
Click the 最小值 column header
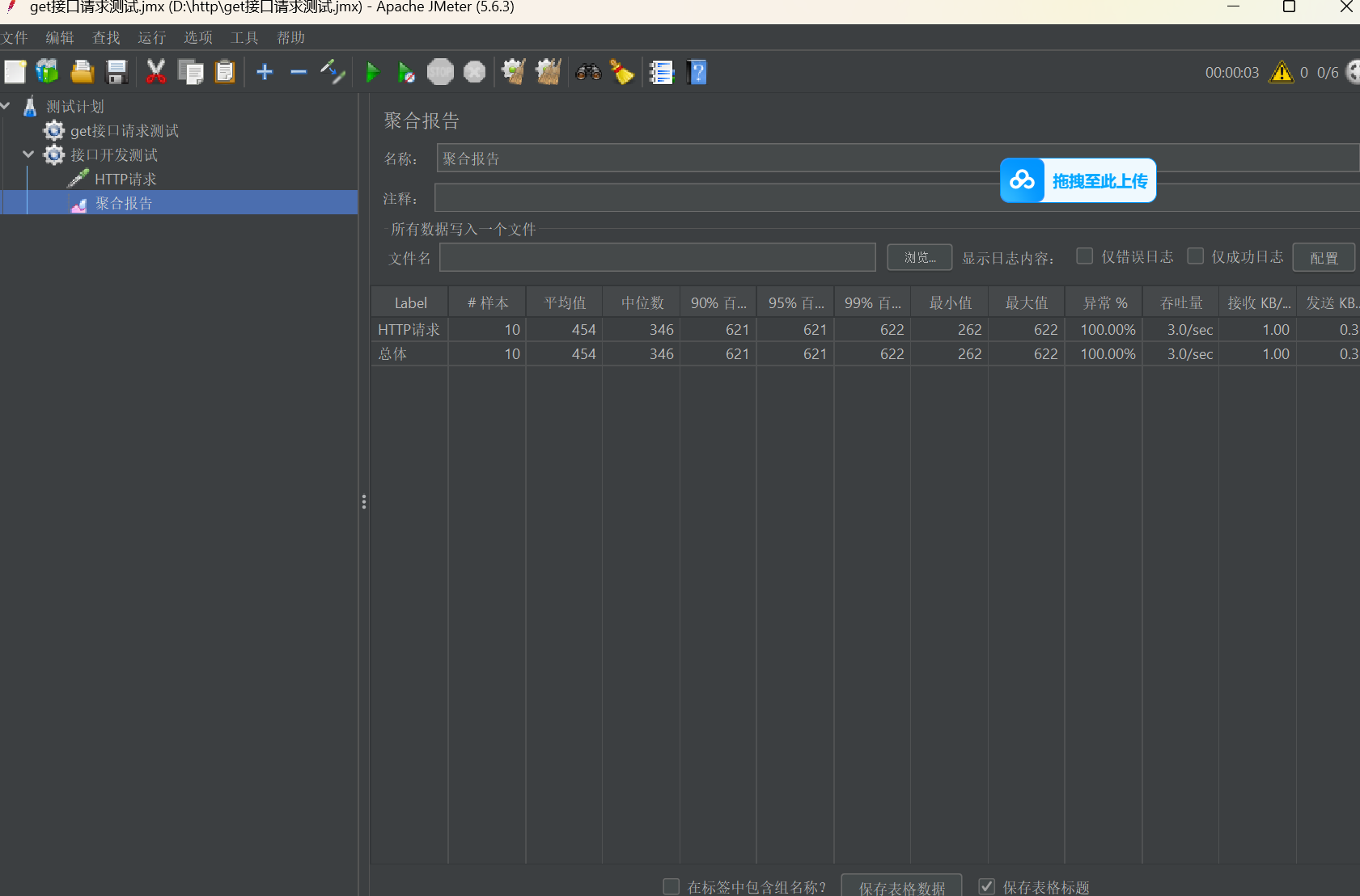click(950, 302)
